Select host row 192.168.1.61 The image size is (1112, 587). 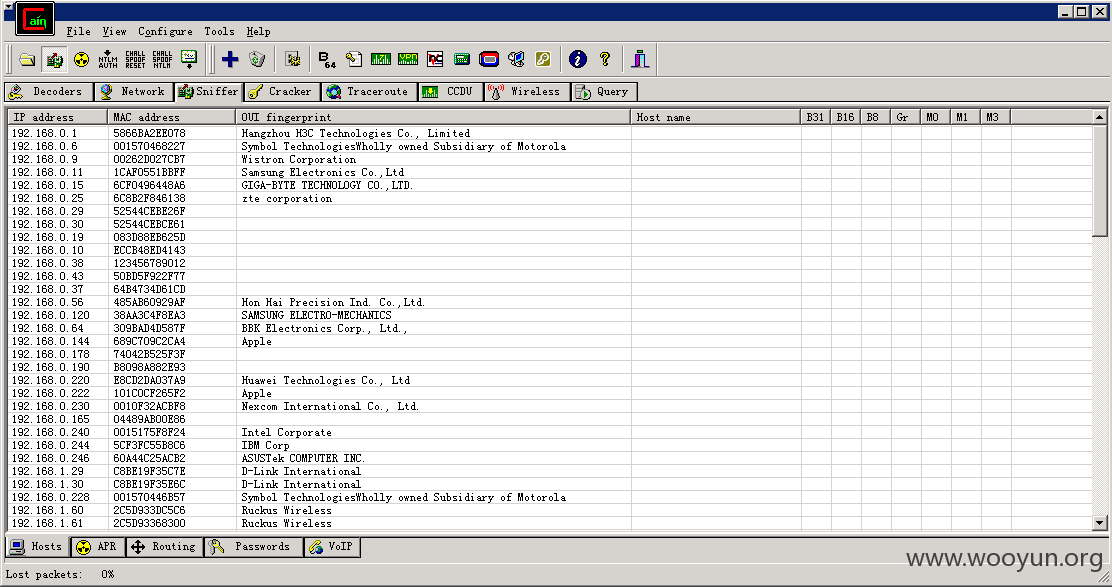[x=550, y=523]
